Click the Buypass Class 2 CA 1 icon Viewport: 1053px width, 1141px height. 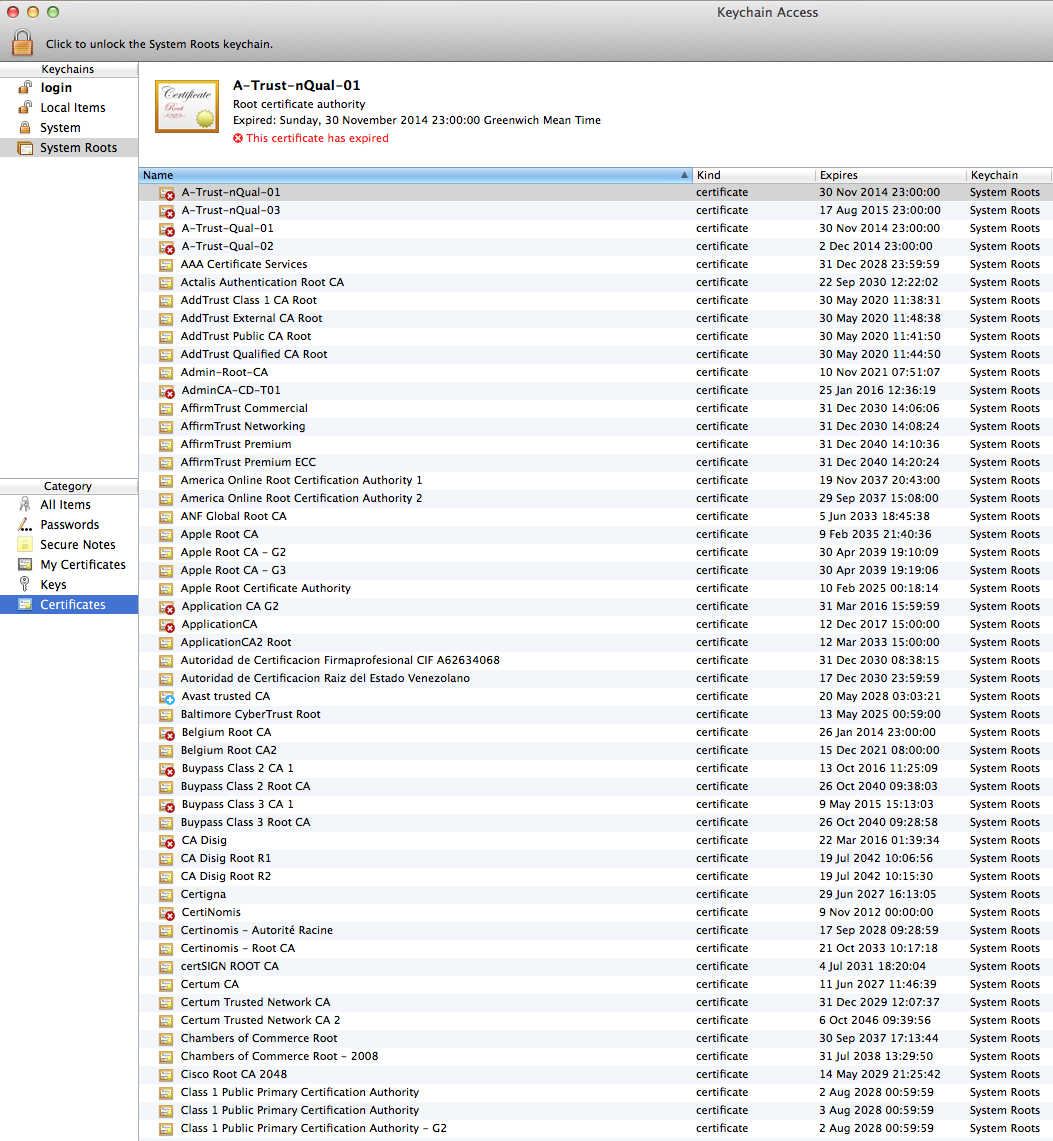click(x=167, y=768)
